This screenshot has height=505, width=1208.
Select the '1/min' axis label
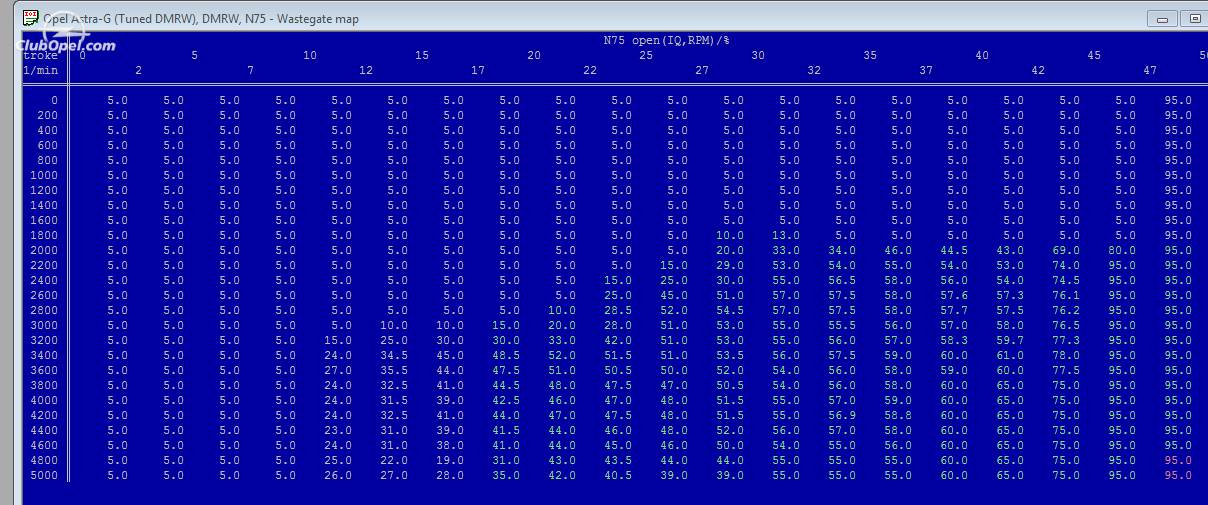(x=41, y=71)
